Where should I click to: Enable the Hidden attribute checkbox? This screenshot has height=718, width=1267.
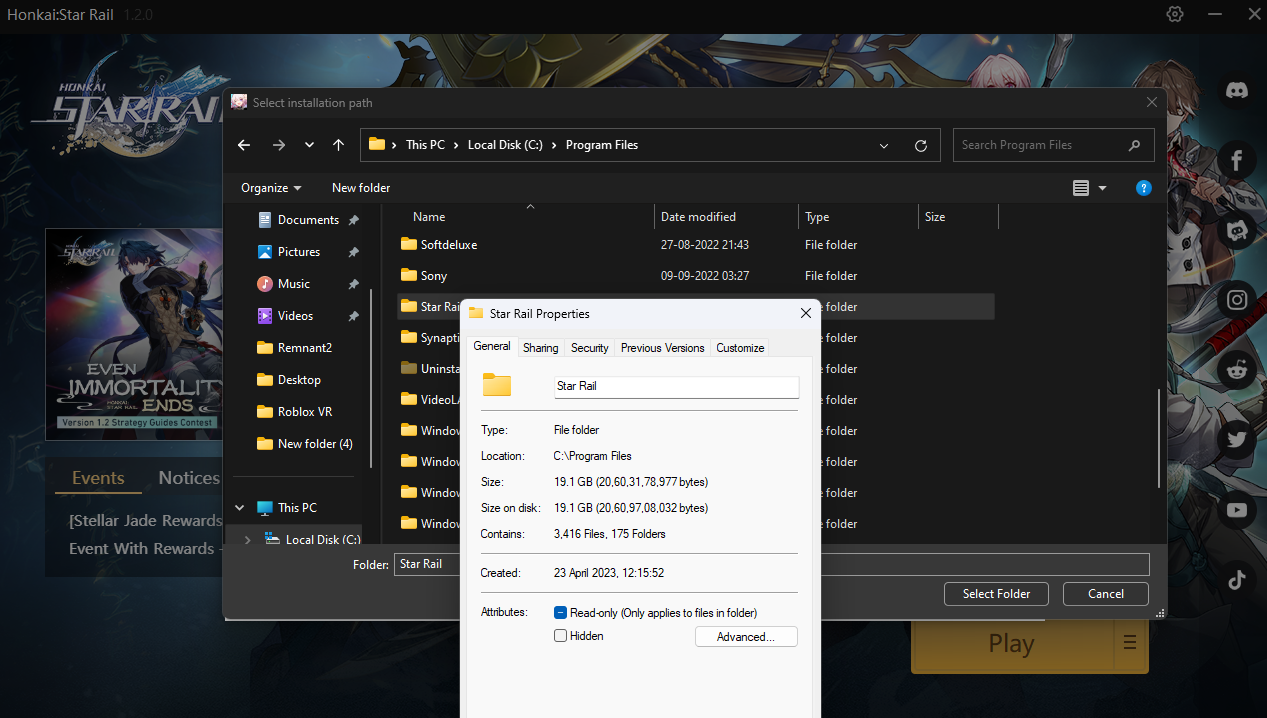coord(560,636)
